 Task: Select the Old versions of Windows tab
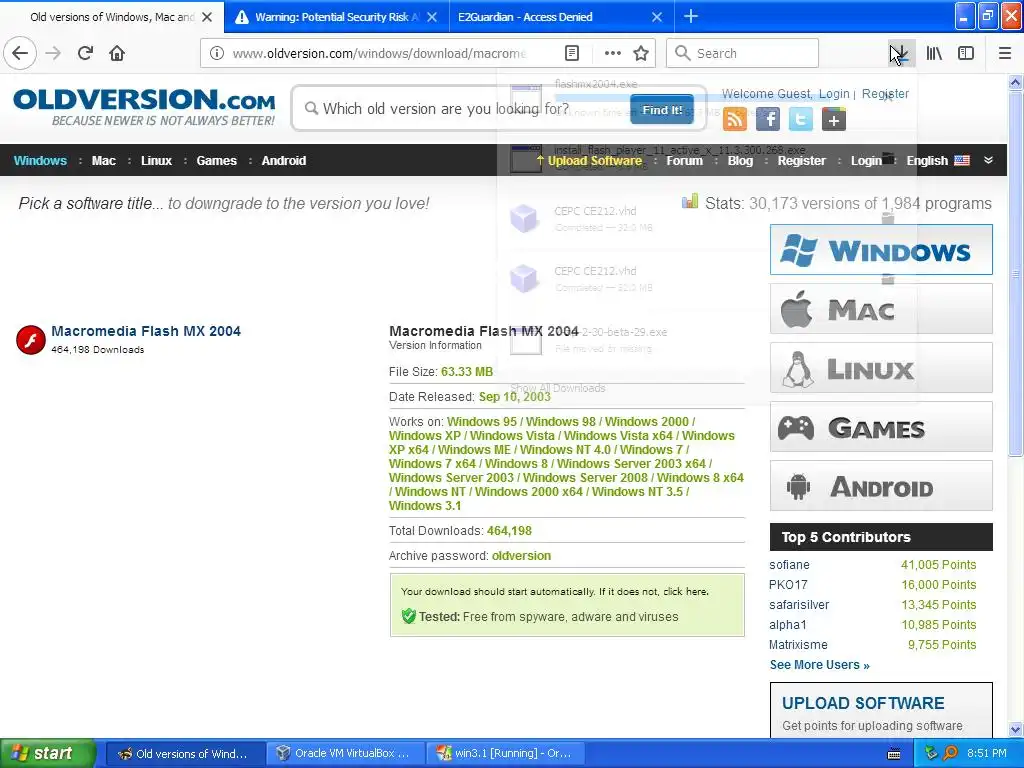[112, 16]
